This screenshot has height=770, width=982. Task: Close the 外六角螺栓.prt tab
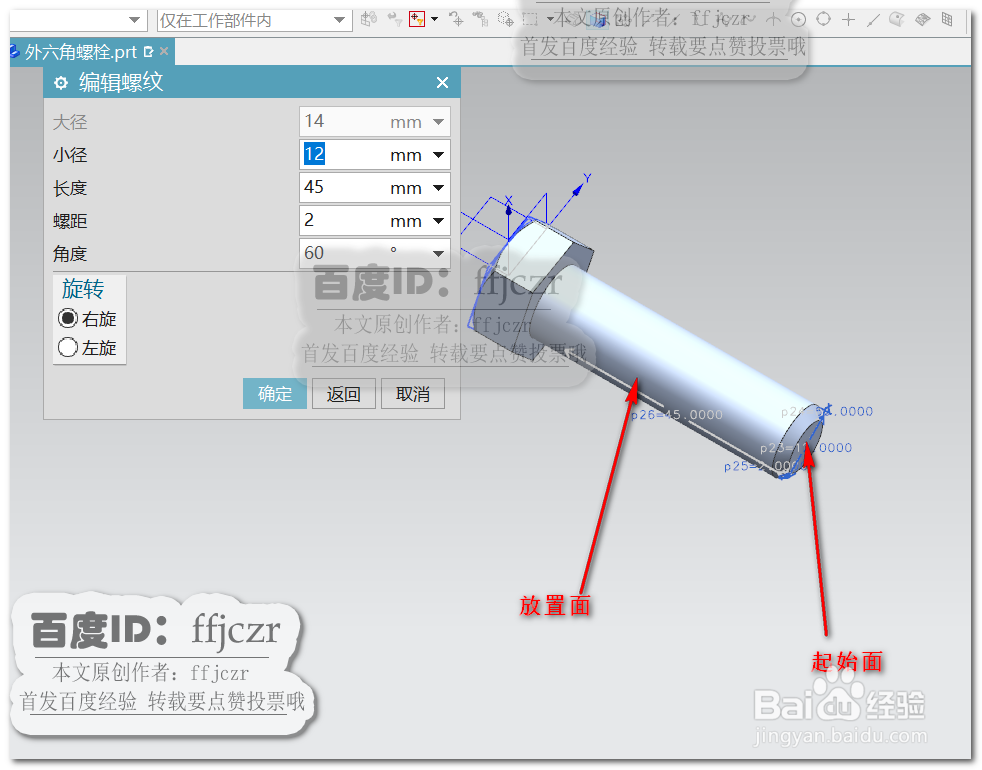click(163, 51)
